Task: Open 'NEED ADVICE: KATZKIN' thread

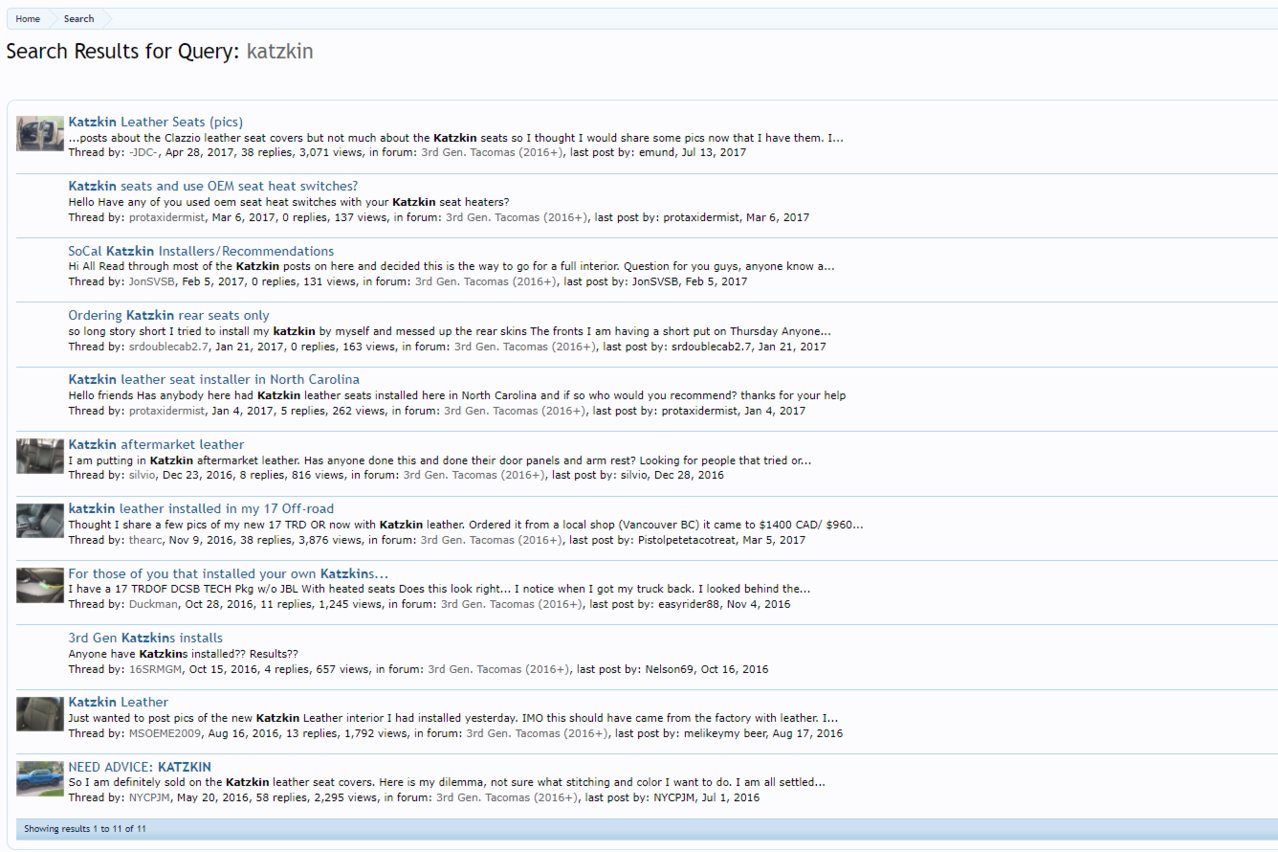Action: (x=140, y=767)
